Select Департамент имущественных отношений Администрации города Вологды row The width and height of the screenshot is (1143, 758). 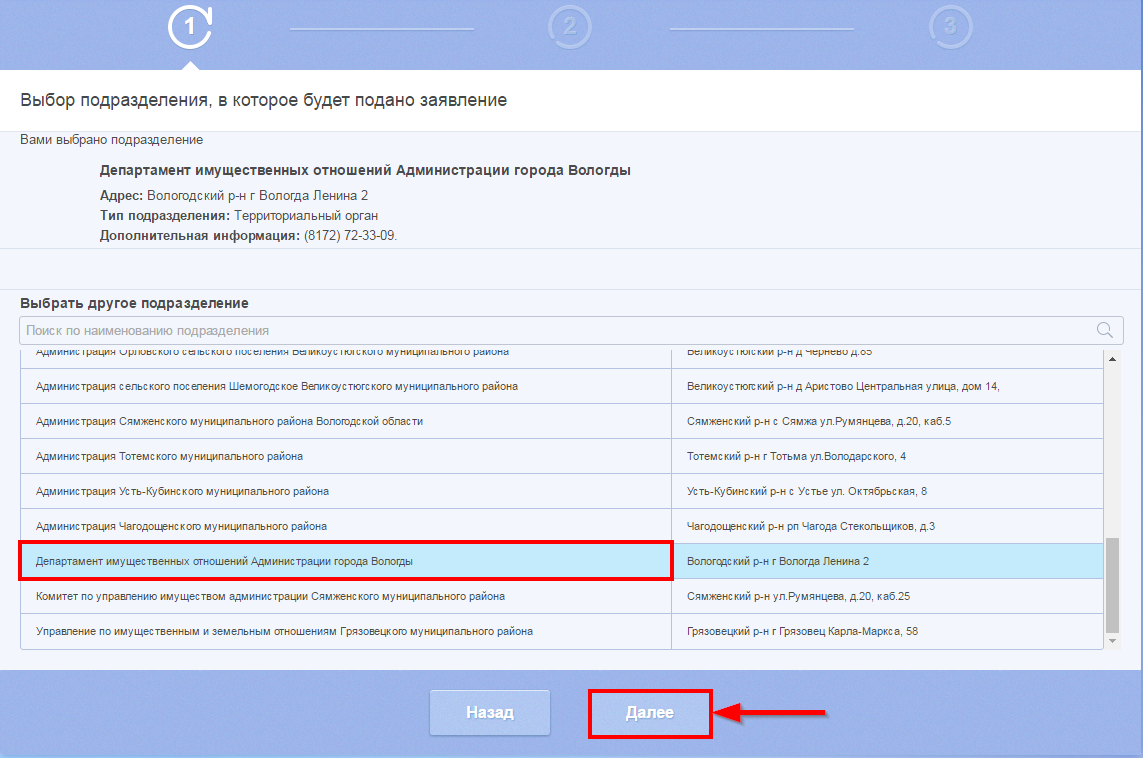[345, 562]
